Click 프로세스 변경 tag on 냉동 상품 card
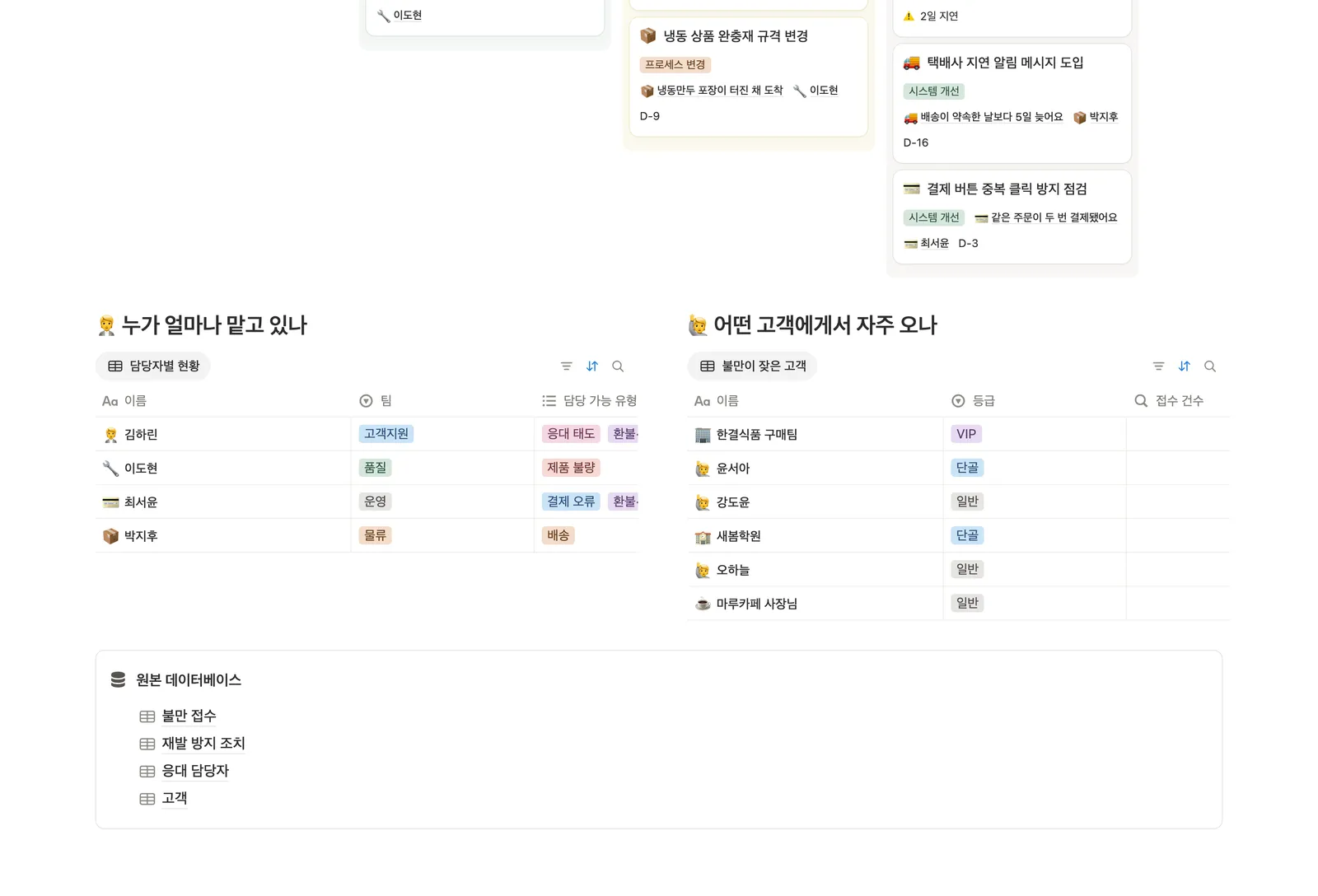 [675, 64]
